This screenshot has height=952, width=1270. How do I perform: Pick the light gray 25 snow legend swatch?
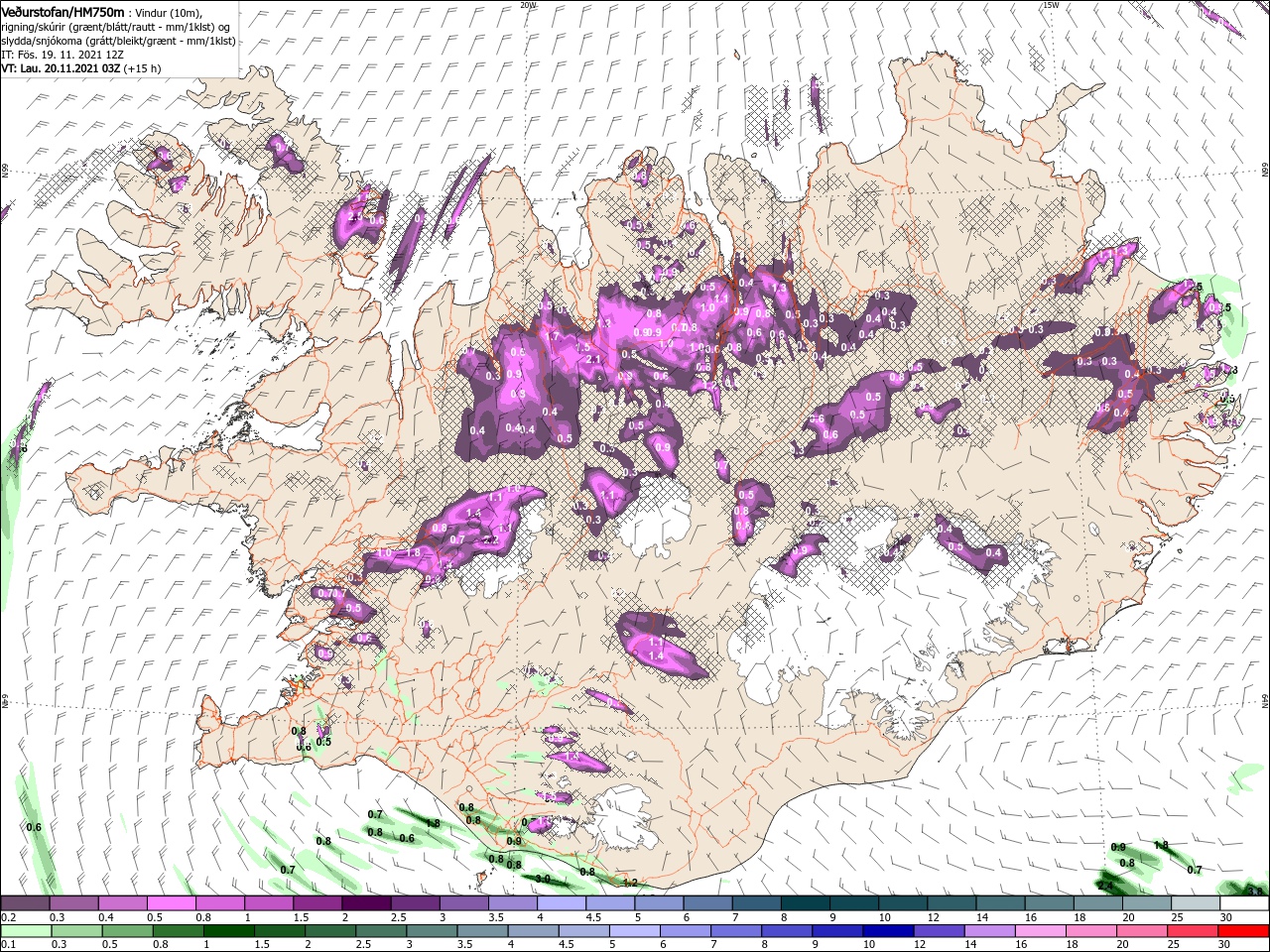(1197, 903)
